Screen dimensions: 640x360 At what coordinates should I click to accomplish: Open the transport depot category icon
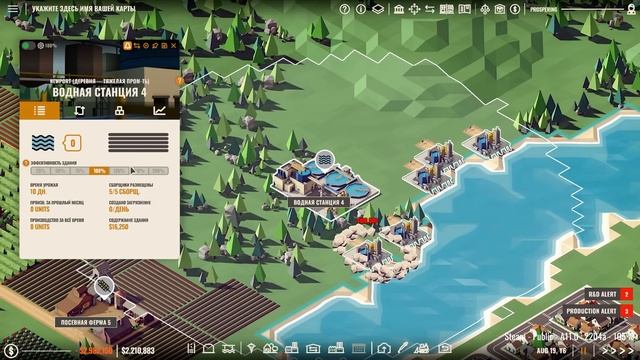(x=229, y=348)
